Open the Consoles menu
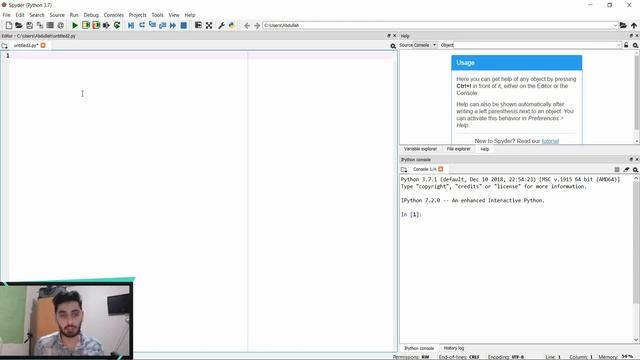Viewport: 640px width, 360px height. 113,15
